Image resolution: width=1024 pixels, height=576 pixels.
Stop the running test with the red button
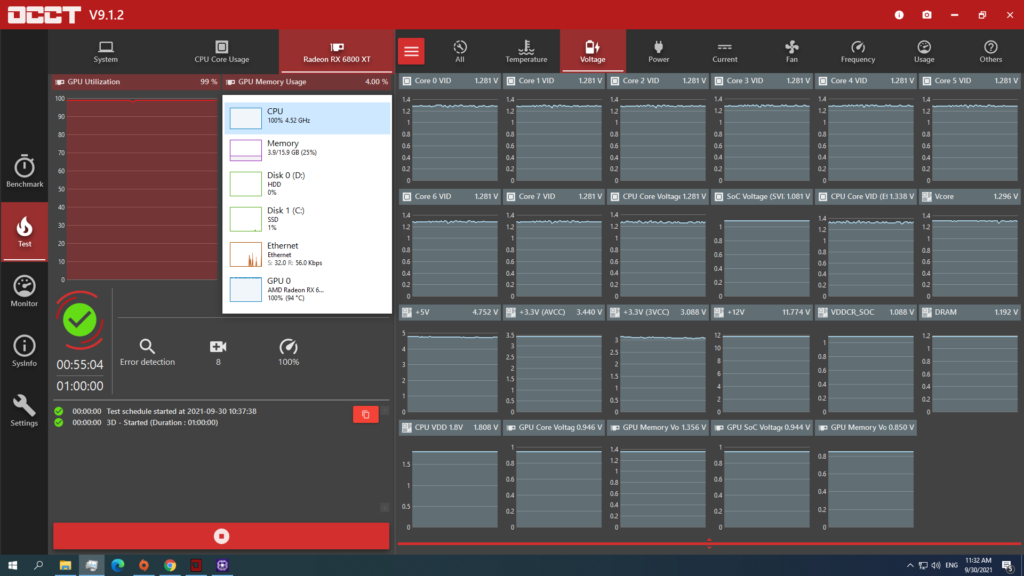[220, 536]
